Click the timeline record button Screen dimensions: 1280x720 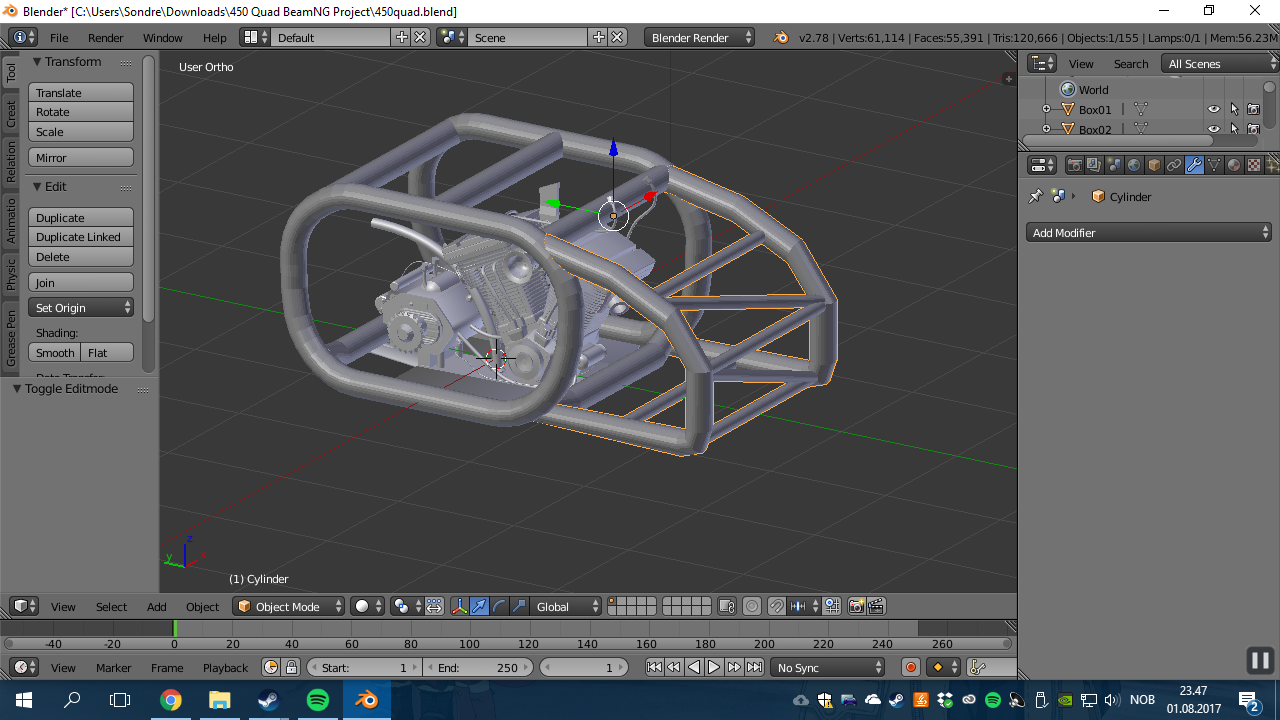pos(910,667)
